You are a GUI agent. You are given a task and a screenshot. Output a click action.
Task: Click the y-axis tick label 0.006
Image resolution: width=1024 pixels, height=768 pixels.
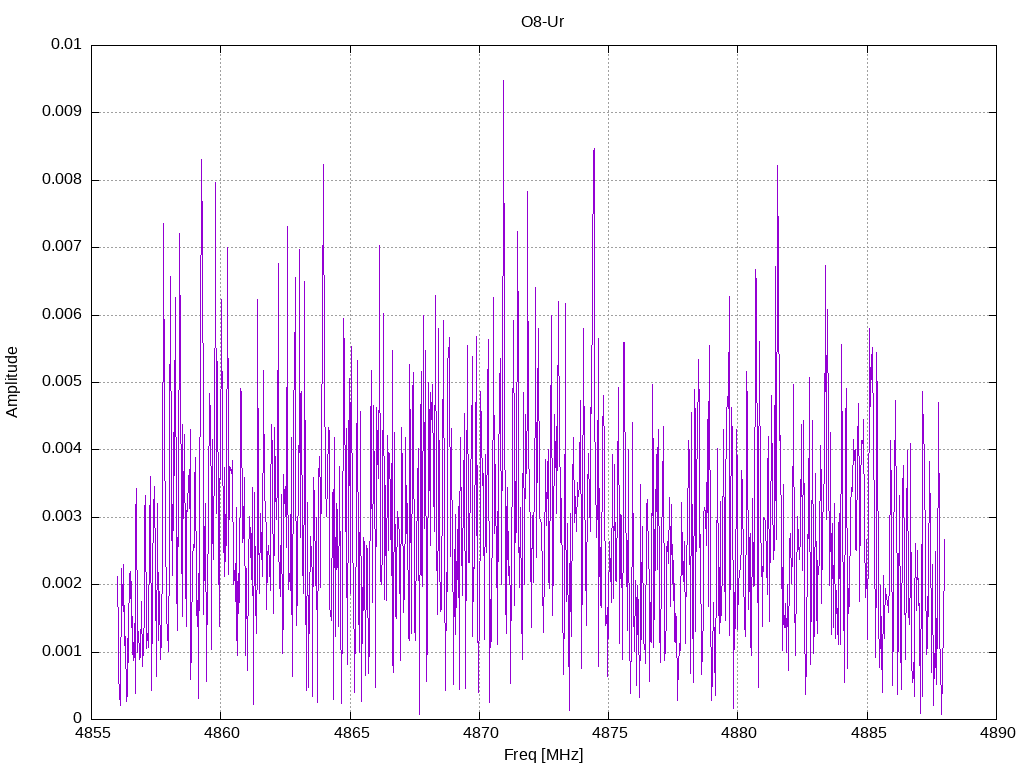point(62,314)
